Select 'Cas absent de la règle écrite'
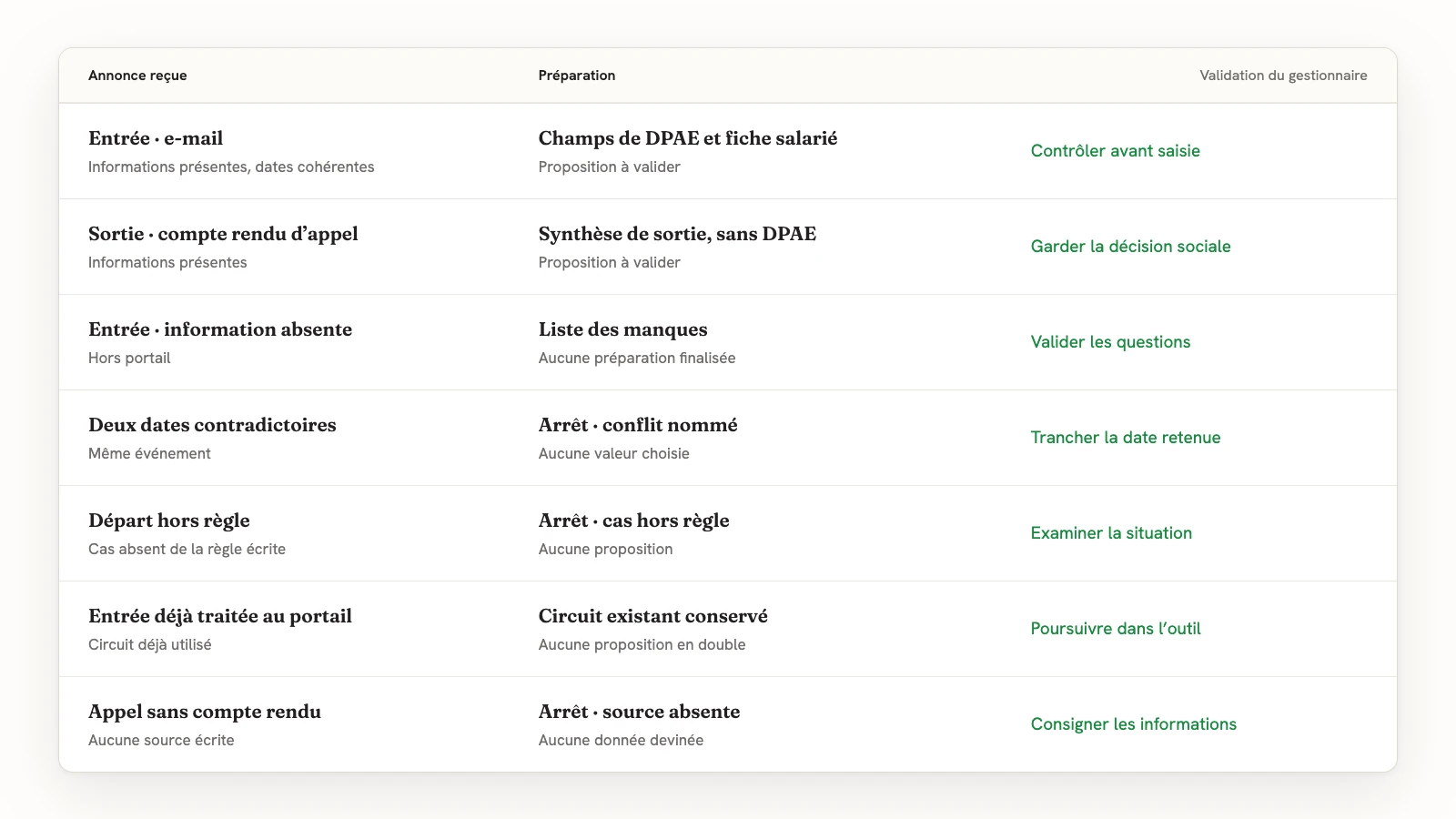Image resolution: width=1456 pixels, height=819 pixels. [187, 550]
